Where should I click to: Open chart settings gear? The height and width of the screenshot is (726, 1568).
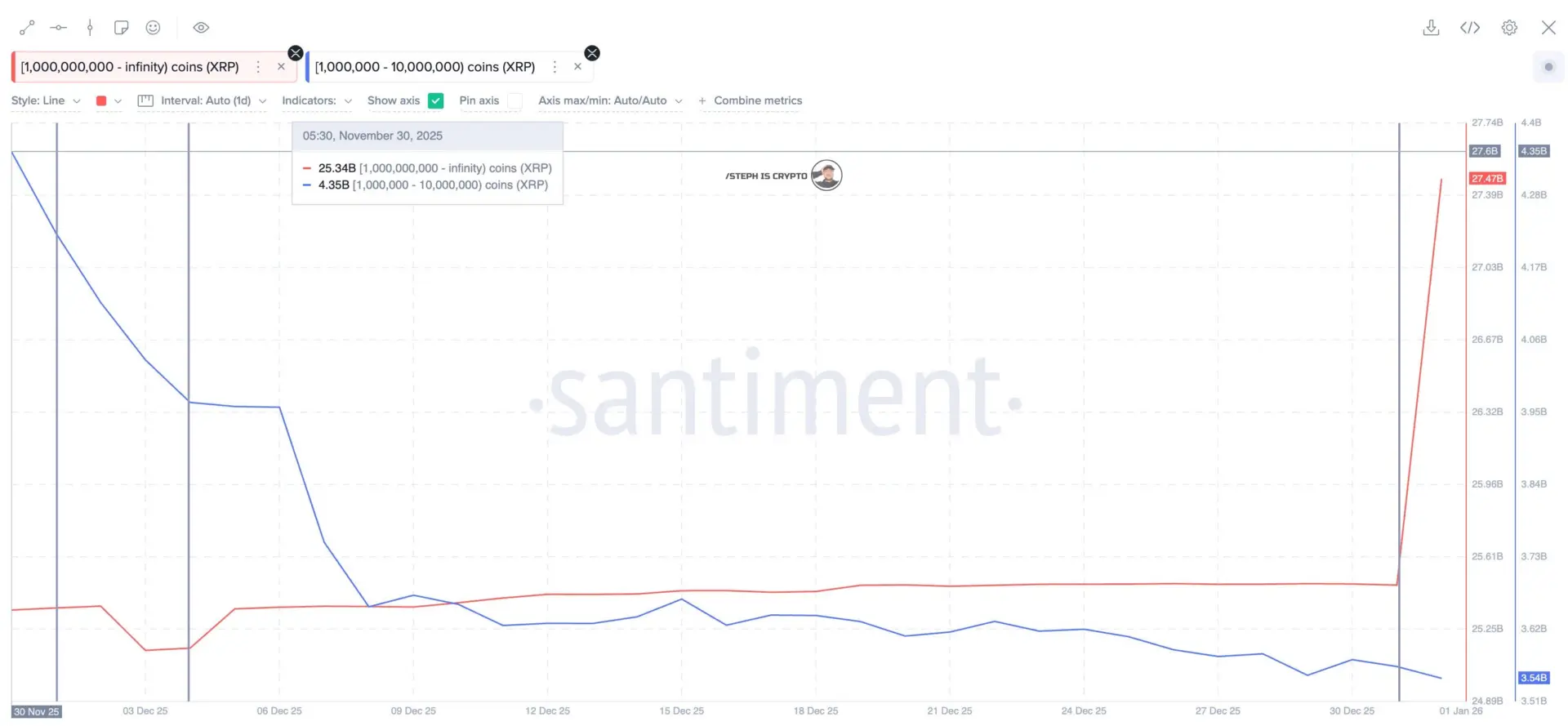pyautogui.click(x=1509, y=28)
